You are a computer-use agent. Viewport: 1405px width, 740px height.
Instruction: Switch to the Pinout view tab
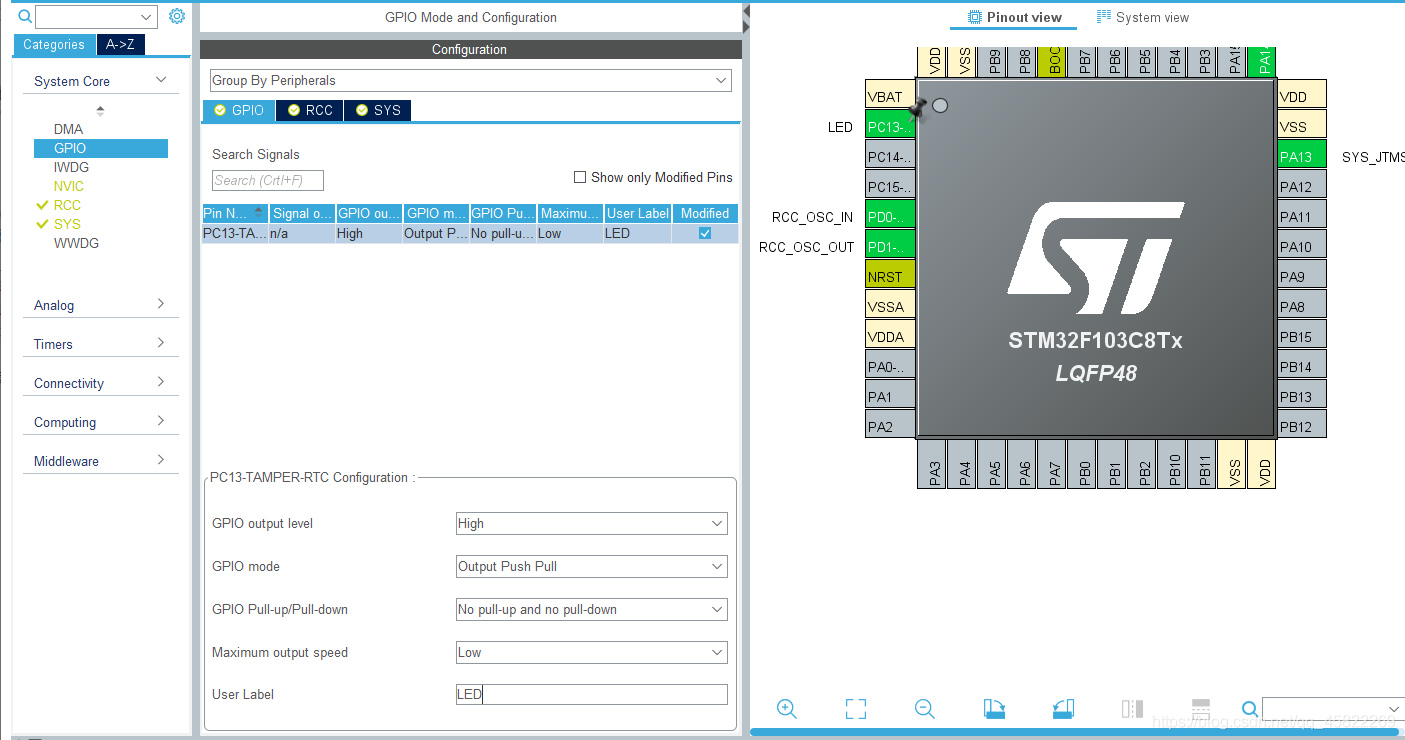click(x=1014, y=17)
